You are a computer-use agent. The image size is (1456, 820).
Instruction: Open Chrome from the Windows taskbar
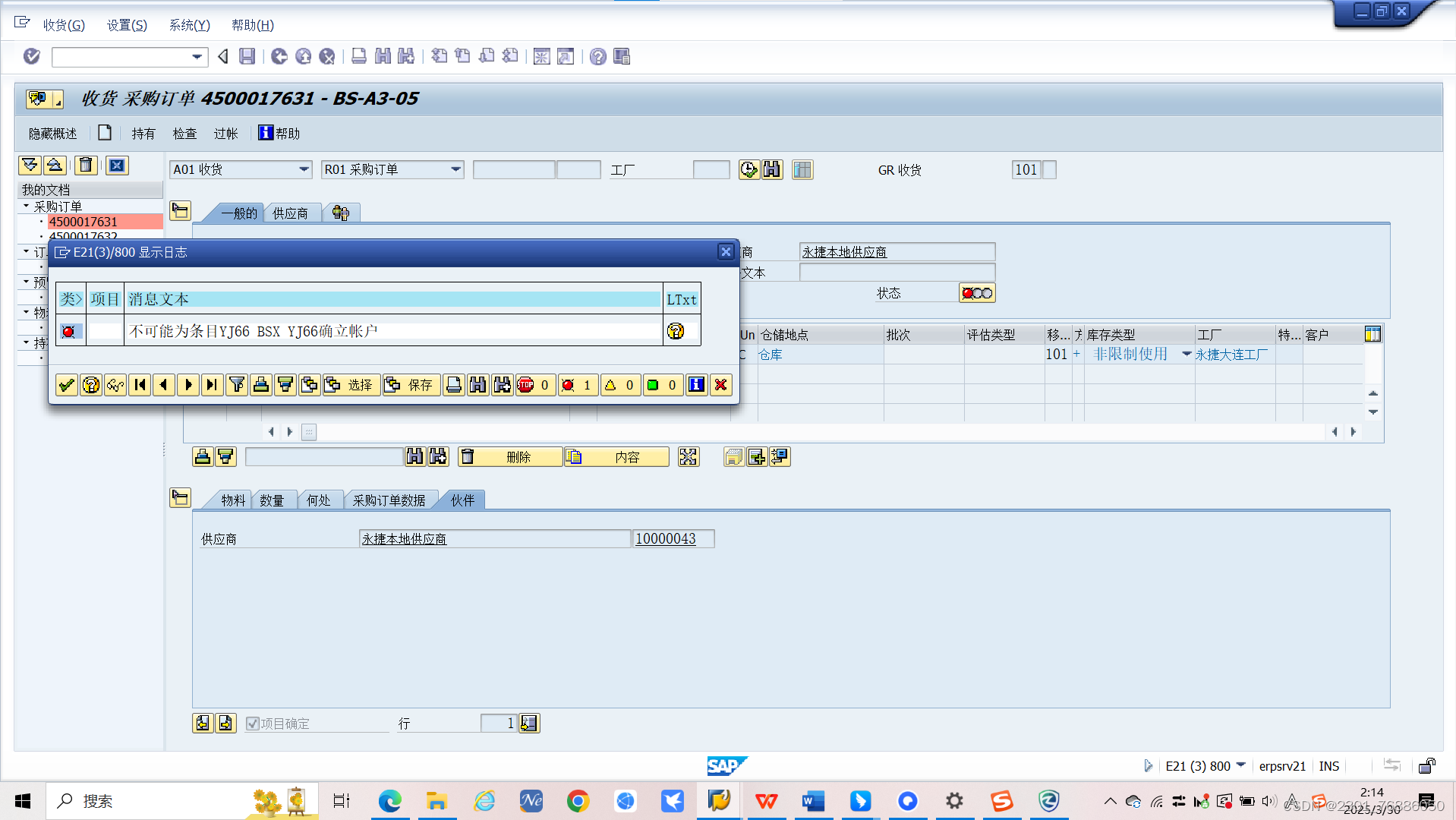coord(578,801)
